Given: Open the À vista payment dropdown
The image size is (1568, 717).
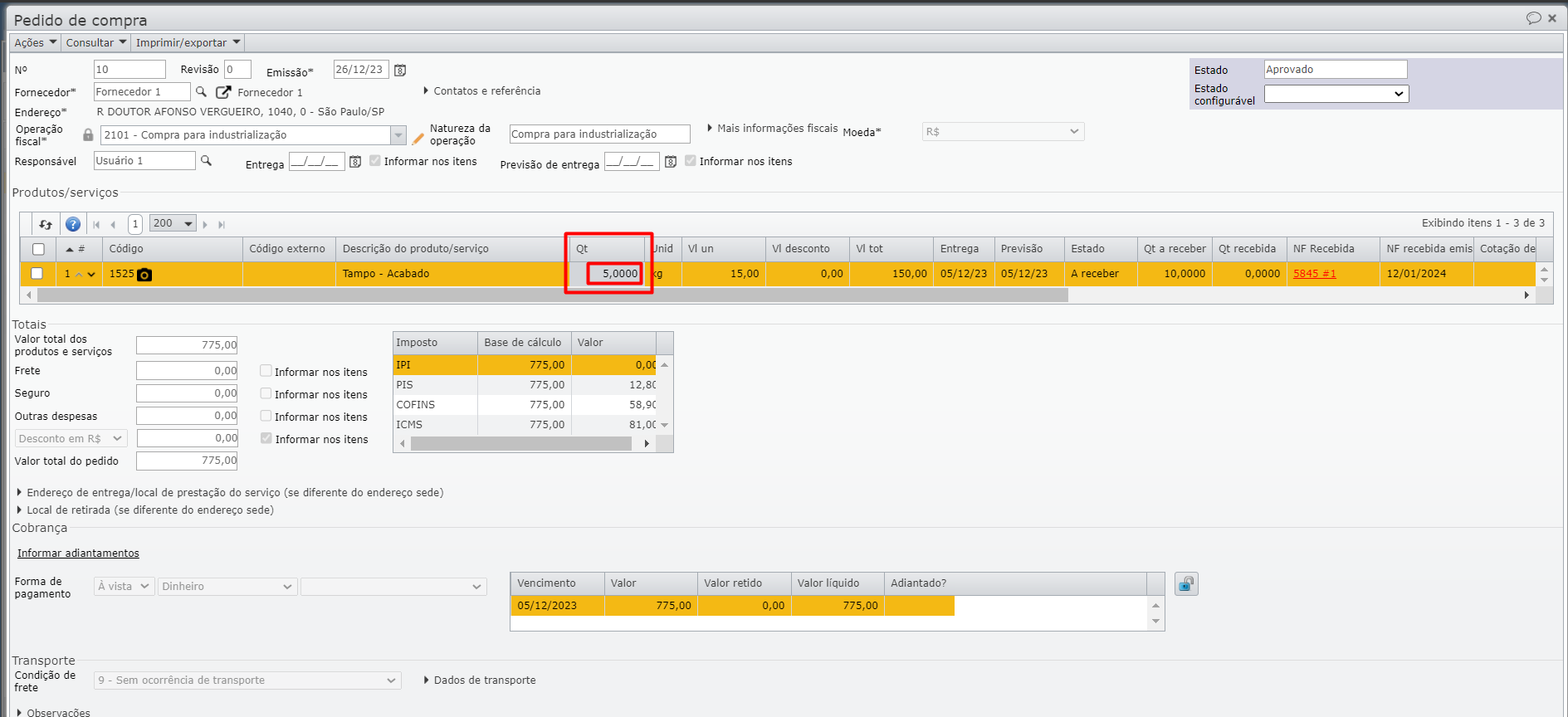Looking at the screenshot, I should (124, 586).
